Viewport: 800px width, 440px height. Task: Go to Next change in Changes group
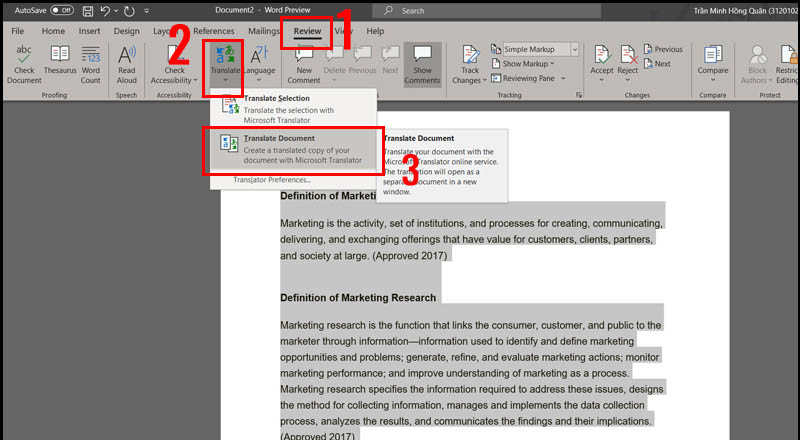click(x=657, y=64)
